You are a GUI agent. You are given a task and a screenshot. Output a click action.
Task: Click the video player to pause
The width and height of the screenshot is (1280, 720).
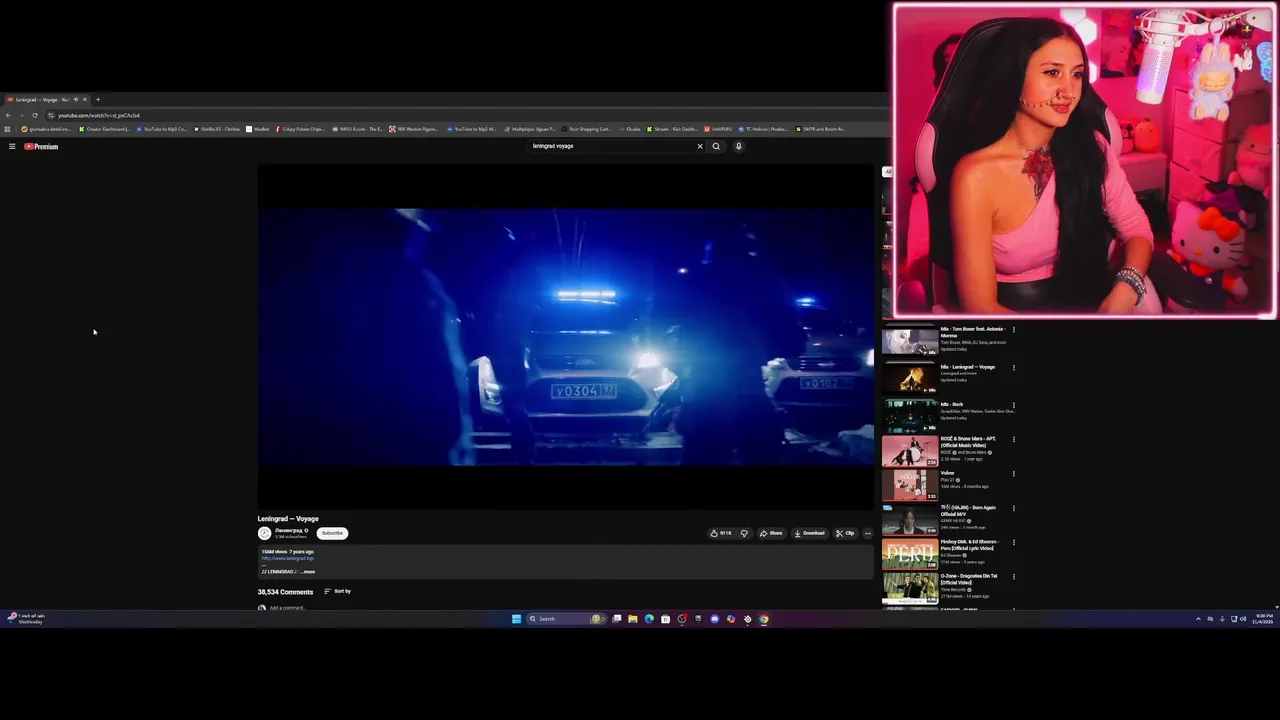(x=566, y=337)
